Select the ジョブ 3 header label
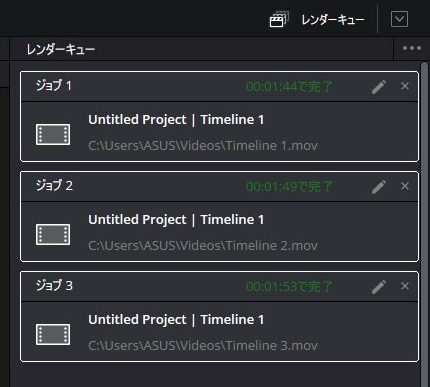 [x=54, y=285]
